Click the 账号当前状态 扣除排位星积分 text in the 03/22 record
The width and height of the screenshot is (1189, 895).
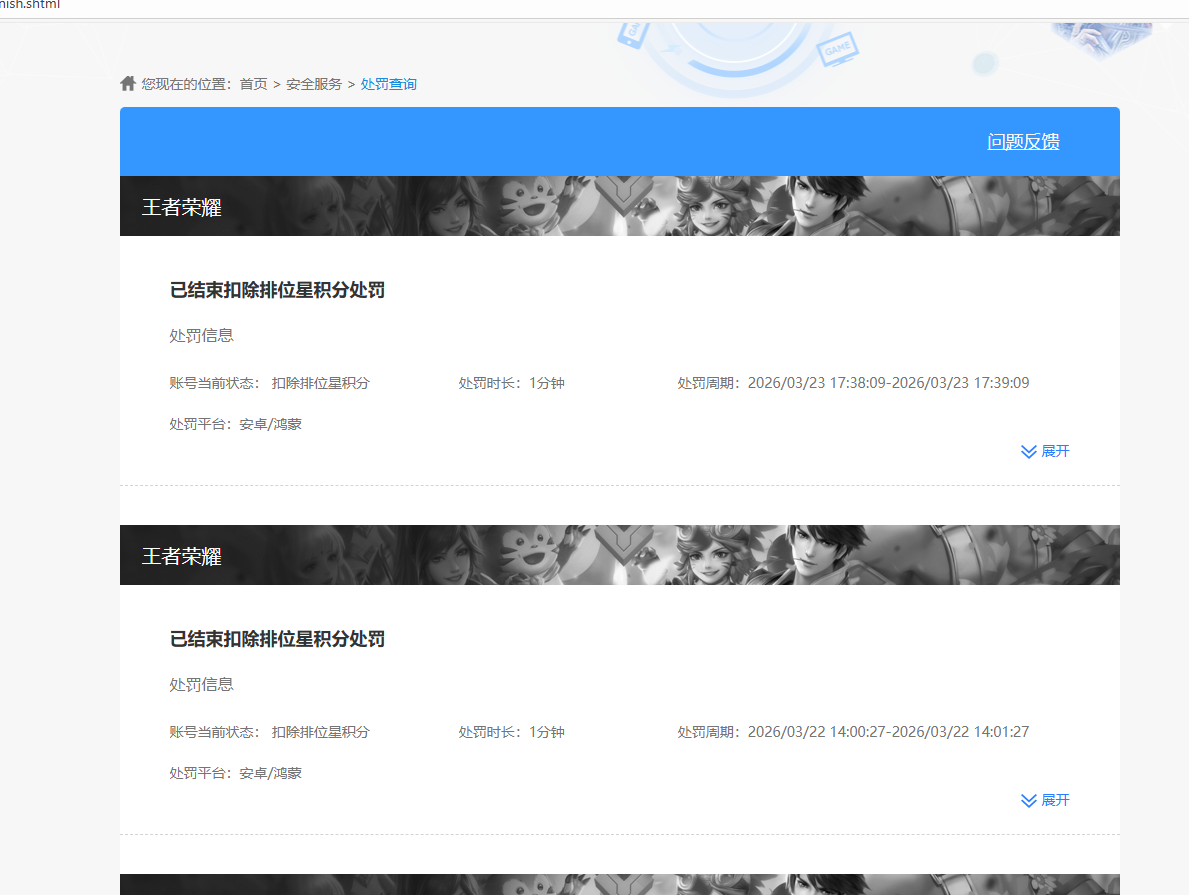[x=269, y=732]
